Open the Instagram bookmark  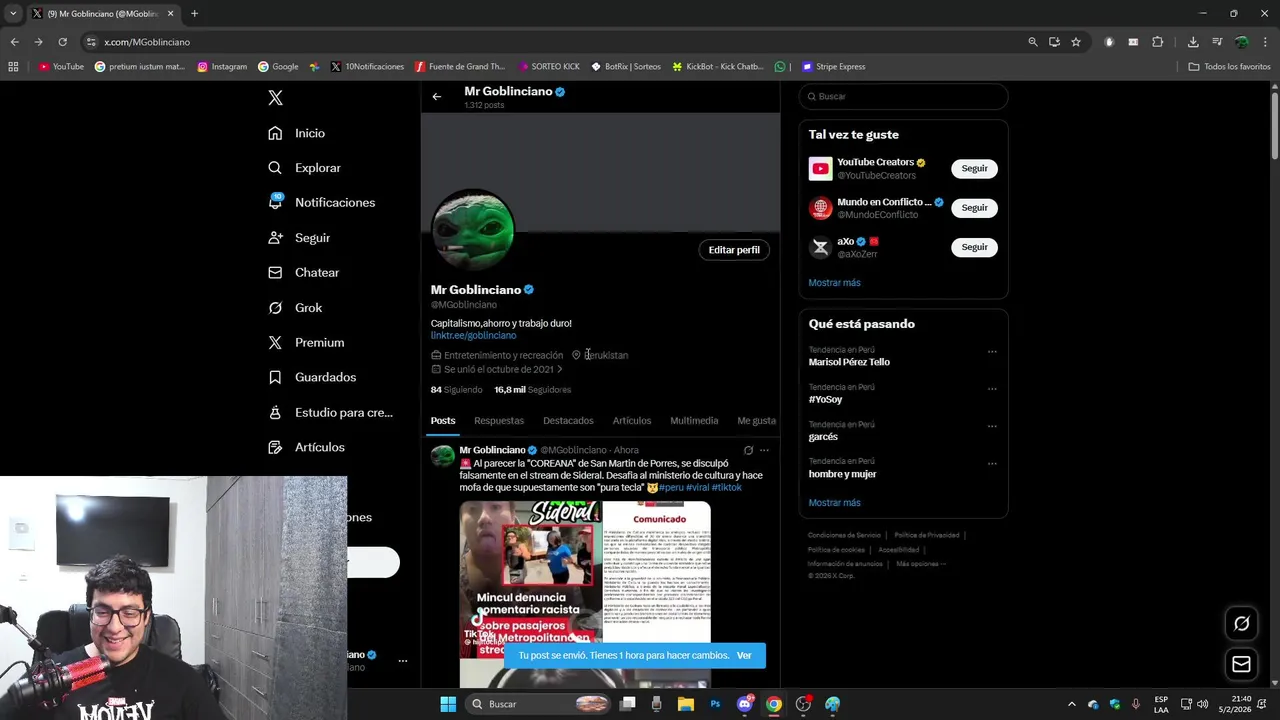pyautogui.click(x=222, y=67)
